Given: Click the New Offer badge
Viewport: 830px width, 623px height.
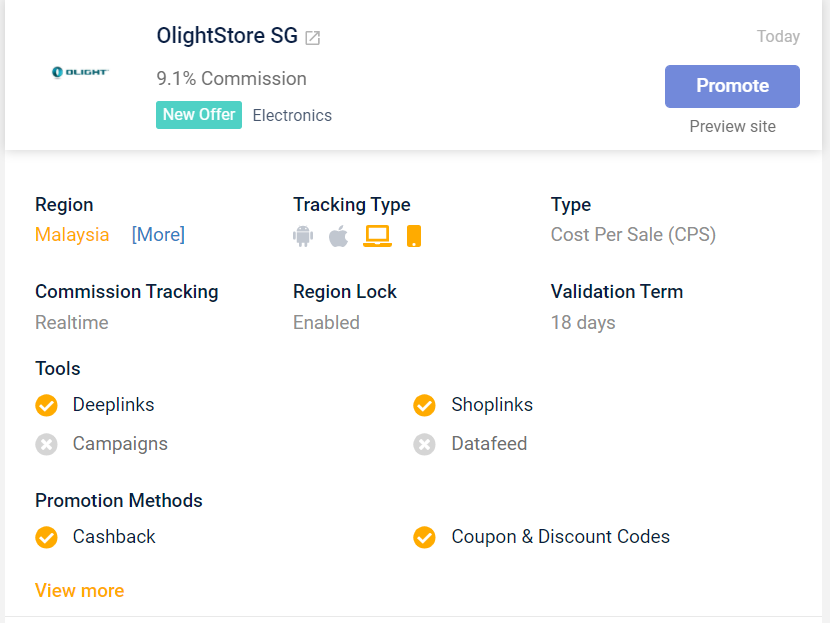Looking at the screenshot, I should [199, 115].
